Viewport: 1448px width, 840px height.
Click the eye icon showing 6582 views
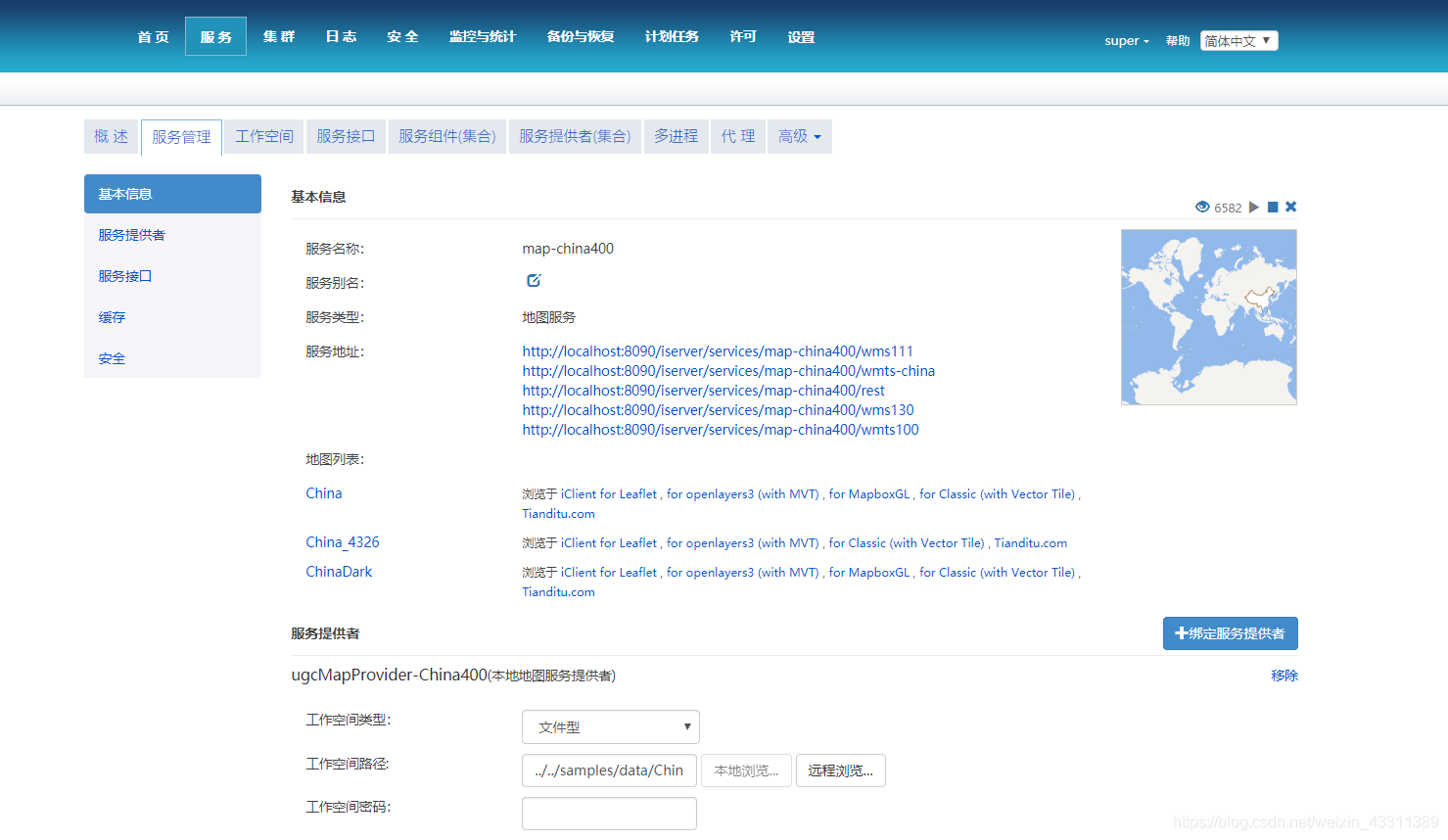pos(1202,207)
